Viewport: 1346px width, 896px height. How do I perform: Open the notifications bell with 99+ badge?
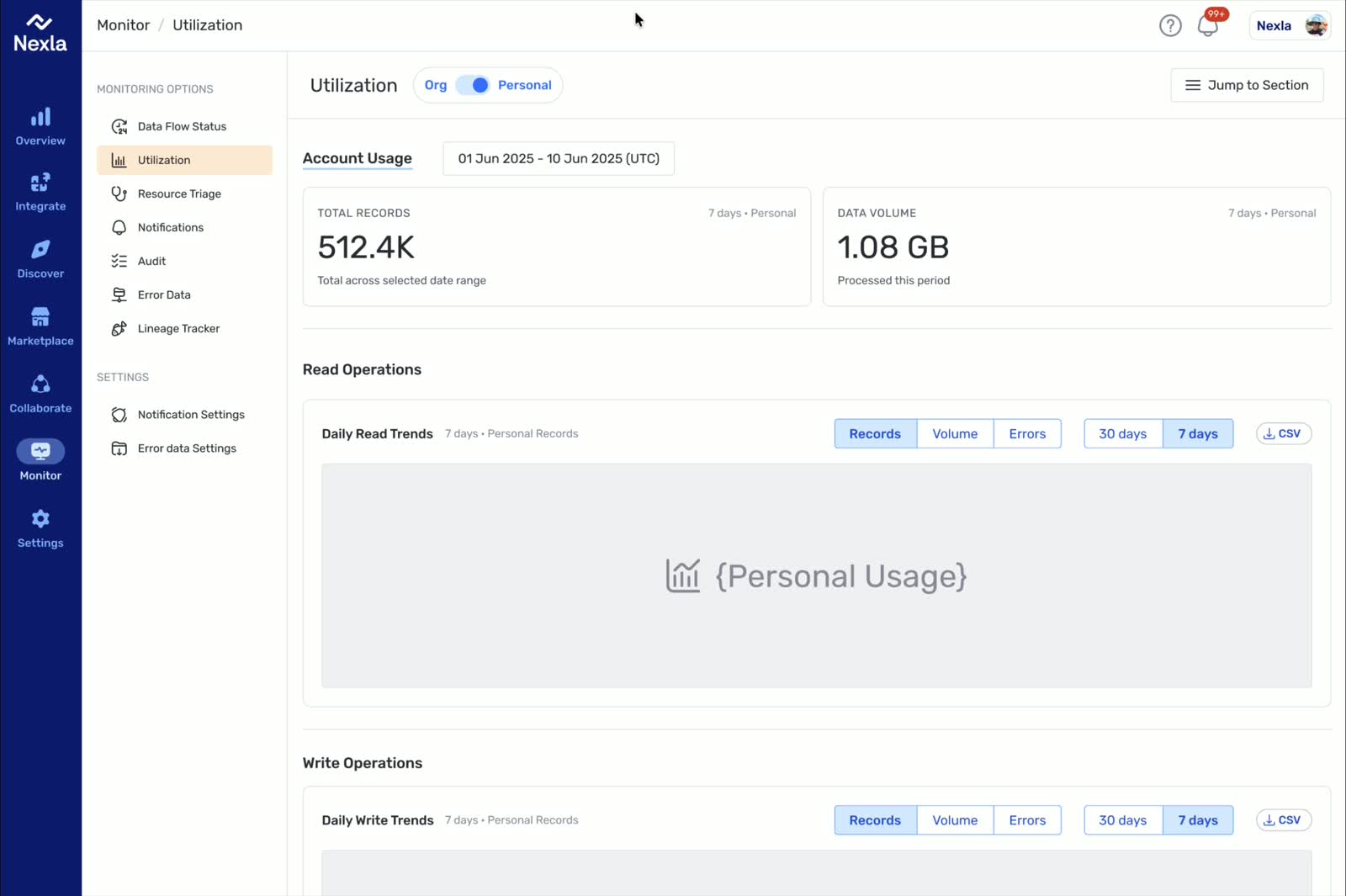tap(1207, 25)
